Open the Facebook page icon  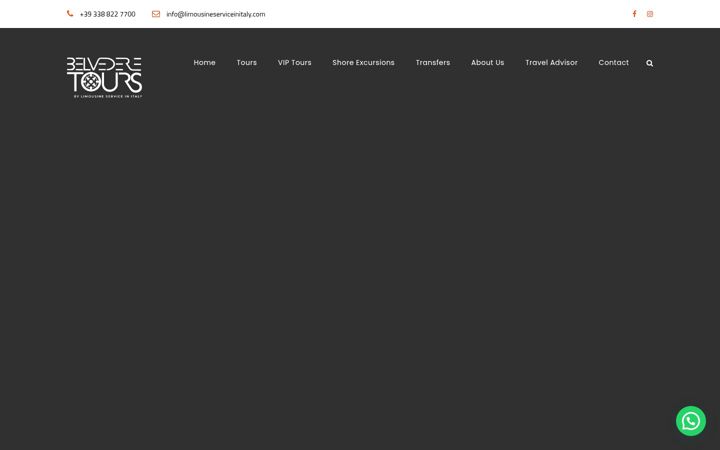click(x=634, y=14)
